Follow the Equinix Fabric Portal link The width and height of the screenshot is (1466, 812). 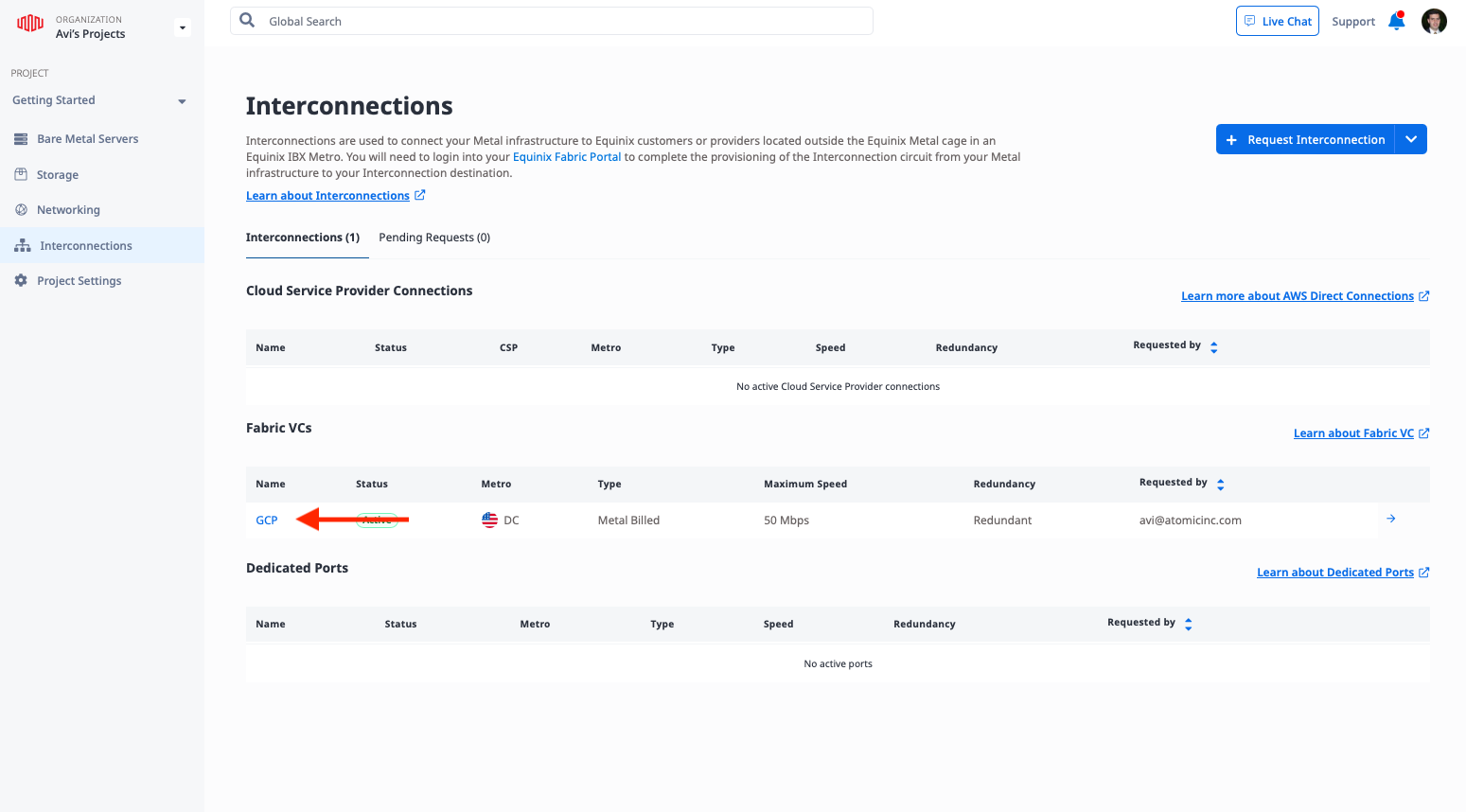click(567, 157)
